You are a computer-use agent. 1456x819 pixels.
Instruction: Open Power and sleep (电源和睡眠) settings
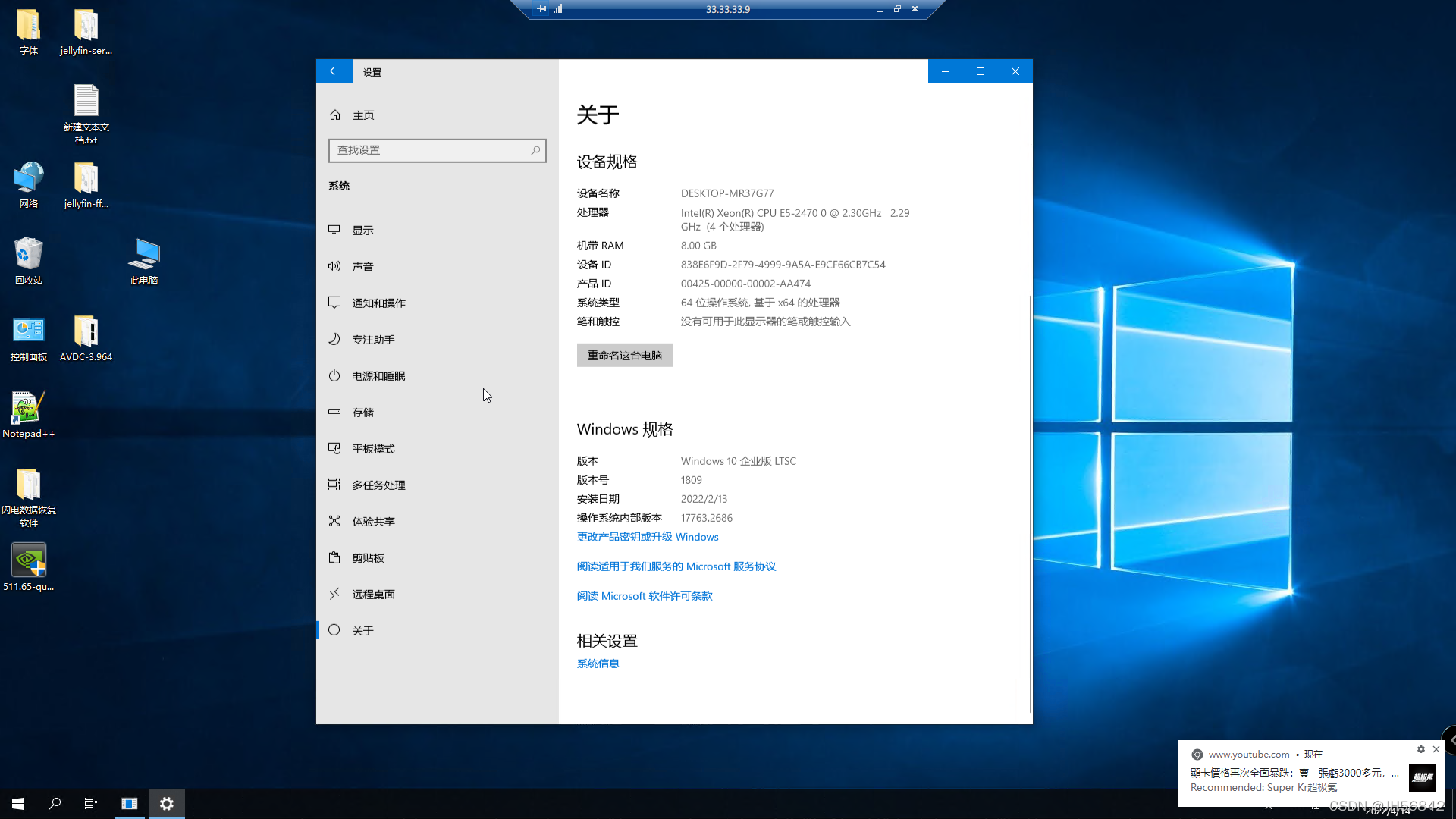click(378, 376)
